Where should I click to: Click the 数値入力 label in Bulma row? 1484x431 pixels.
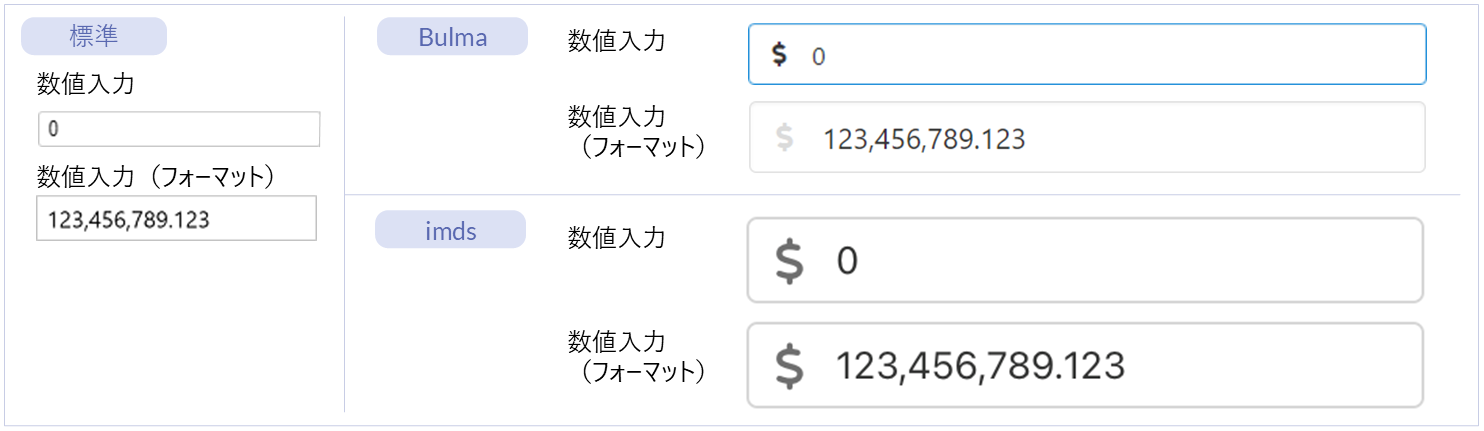pyautogui.click(x=616, y=41)
